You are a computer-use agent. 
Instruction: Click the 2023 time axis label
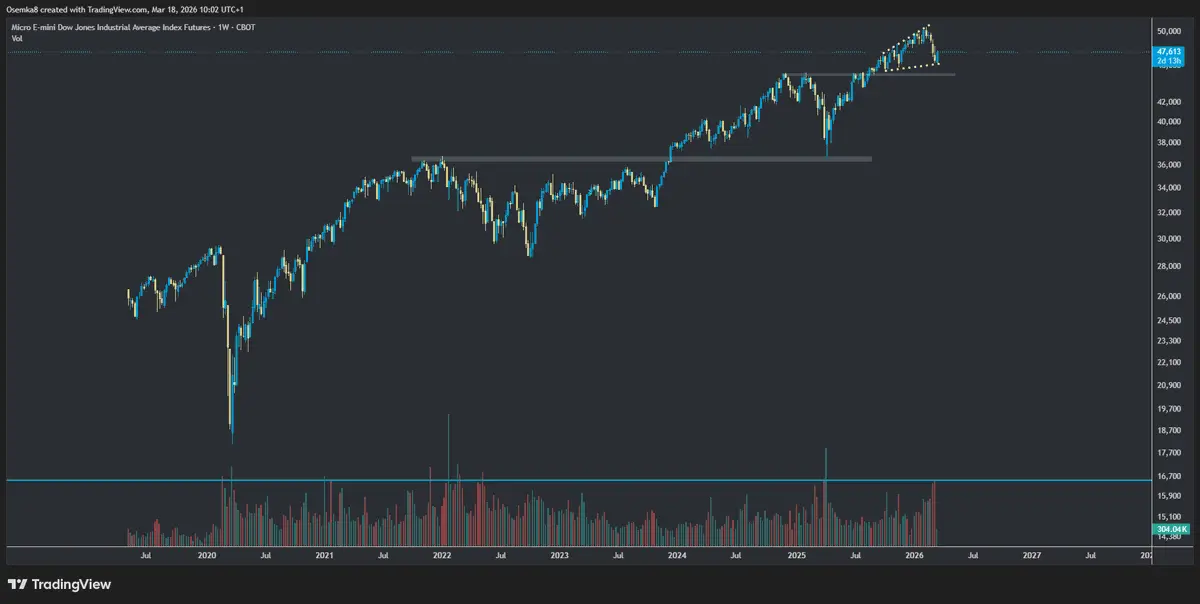tap(559, 554)
